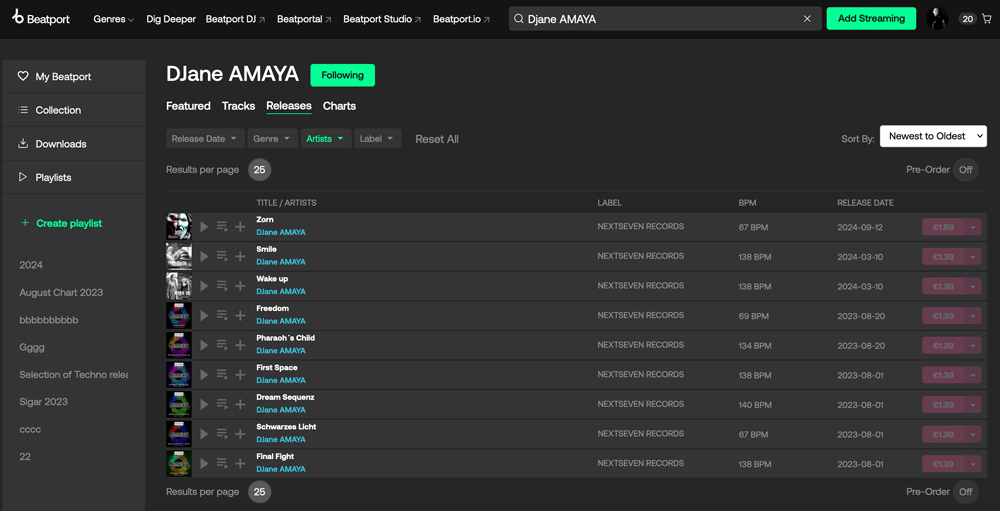Play the Zorn release
This screenshot has width=1000, height=511.
(x=204, y=226)
